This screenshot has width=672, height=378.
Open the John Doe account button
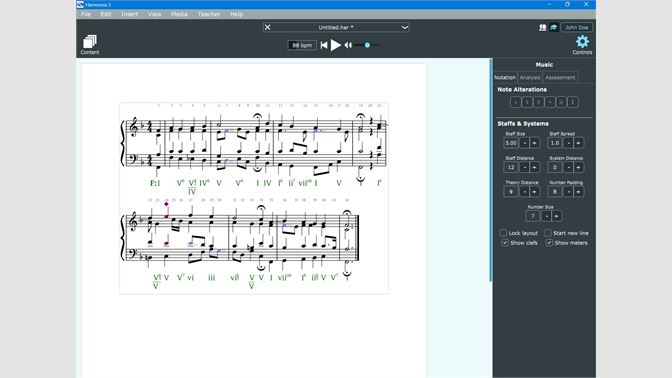[x=576, y=27]
